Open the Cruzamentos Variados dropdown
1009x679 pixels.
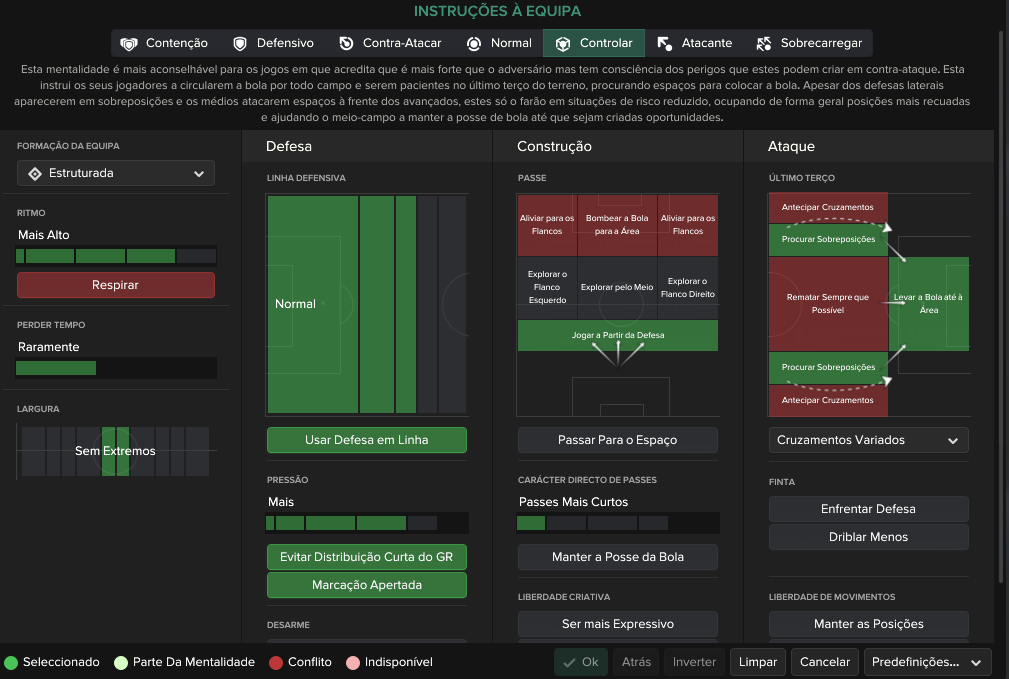(x=869, y=440)
